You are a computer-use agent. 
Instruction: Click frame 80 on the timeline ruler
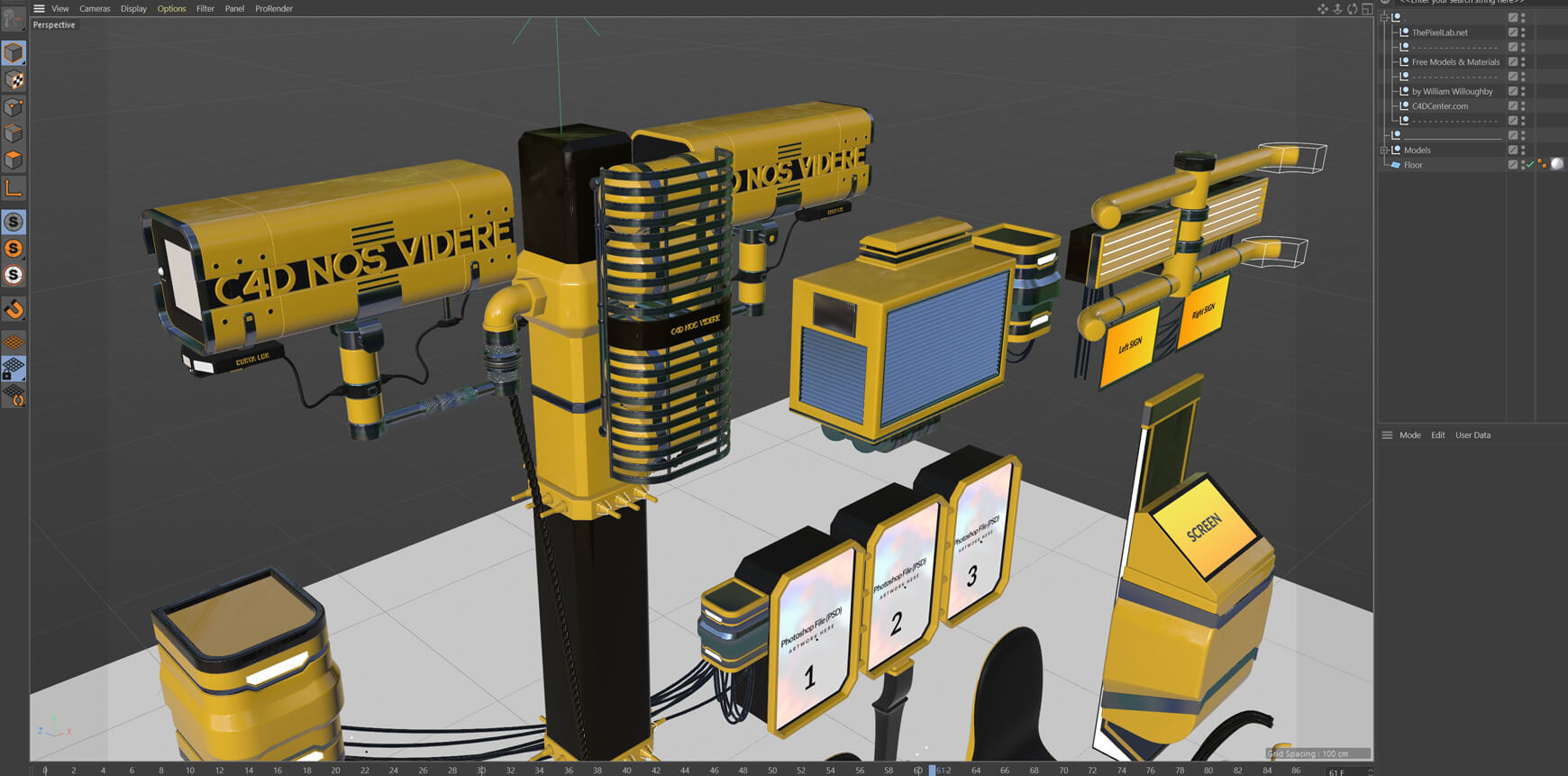pyautogui.click(x=1208, y=770)
